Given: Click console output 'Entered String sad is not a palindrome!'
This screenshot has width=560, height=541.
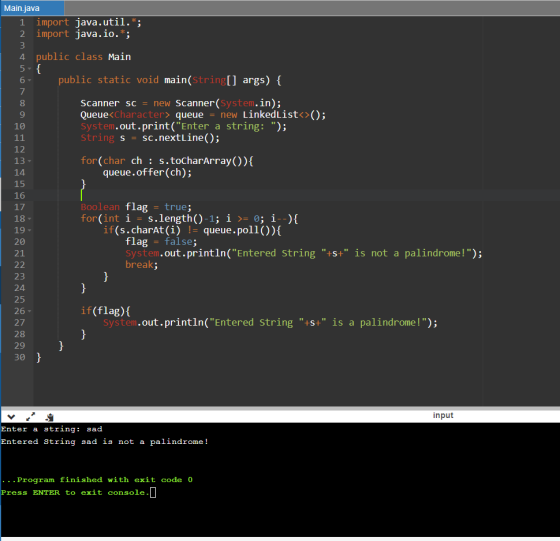Looking at the screenshot, I should 105,442.
